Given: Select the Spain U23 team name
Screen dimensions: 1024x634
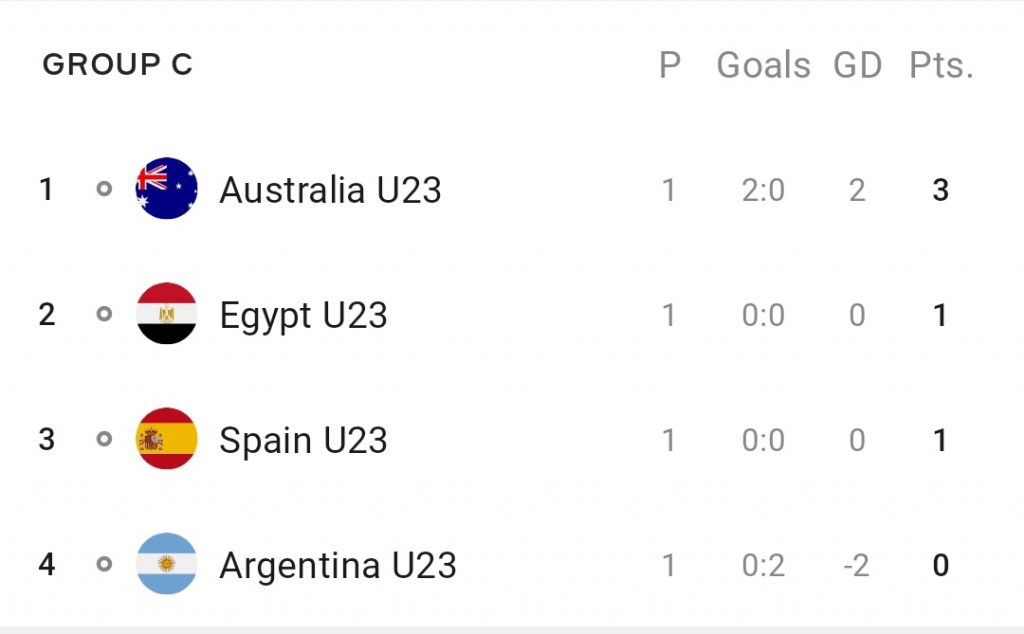Looking at the screenshot, I should pyautogui.click(x=303, y=440).
